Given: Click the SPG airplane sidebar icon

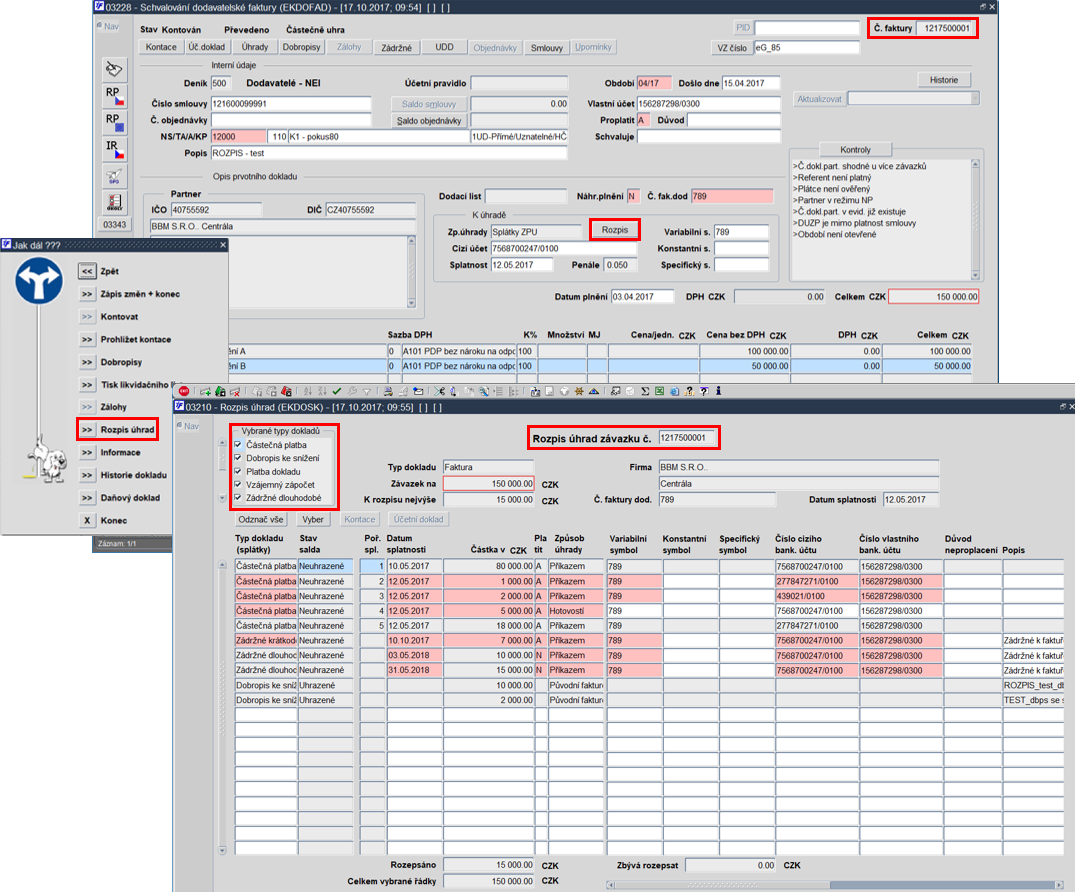Looking at the screenshot, I should pos(114,176).
